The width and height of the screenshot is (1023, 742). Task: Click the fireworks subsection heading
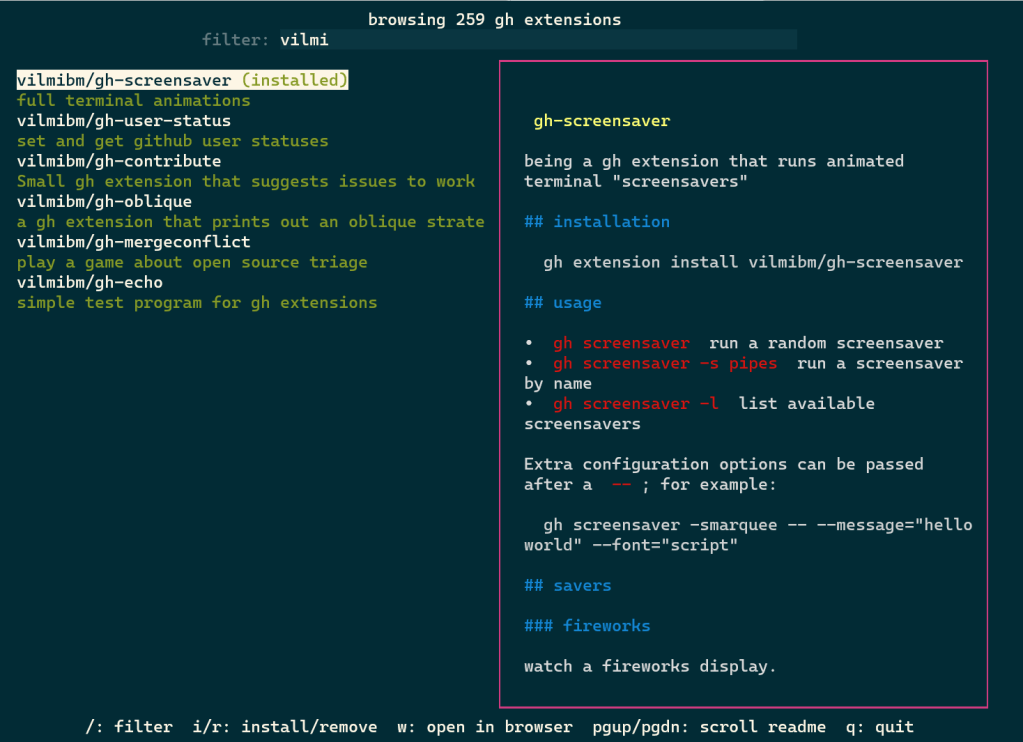coord(586,626)
